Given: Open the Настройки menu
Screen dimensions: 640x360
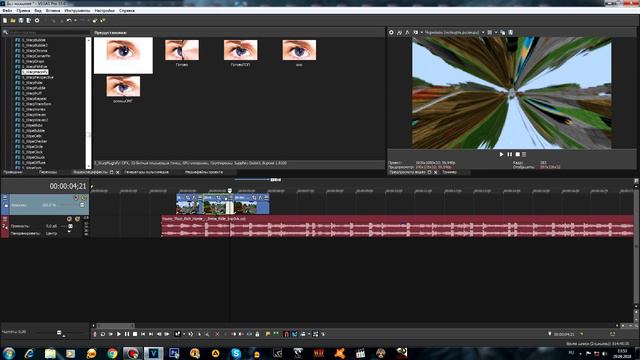Looking at the screenshot, I should coord(104,10).
